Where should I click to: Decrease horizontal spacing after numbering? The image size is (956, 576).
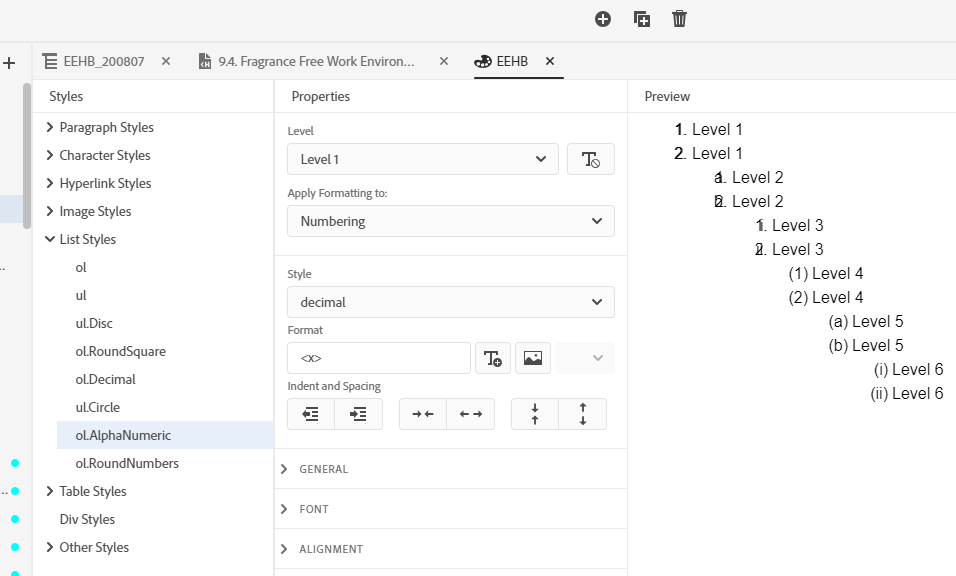pyautogui.click(x=422, y=414)
